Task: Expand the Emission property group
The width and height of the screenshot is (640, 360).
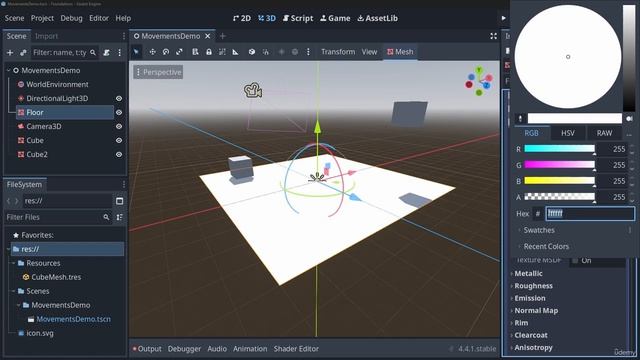Action: pos(529,298)
